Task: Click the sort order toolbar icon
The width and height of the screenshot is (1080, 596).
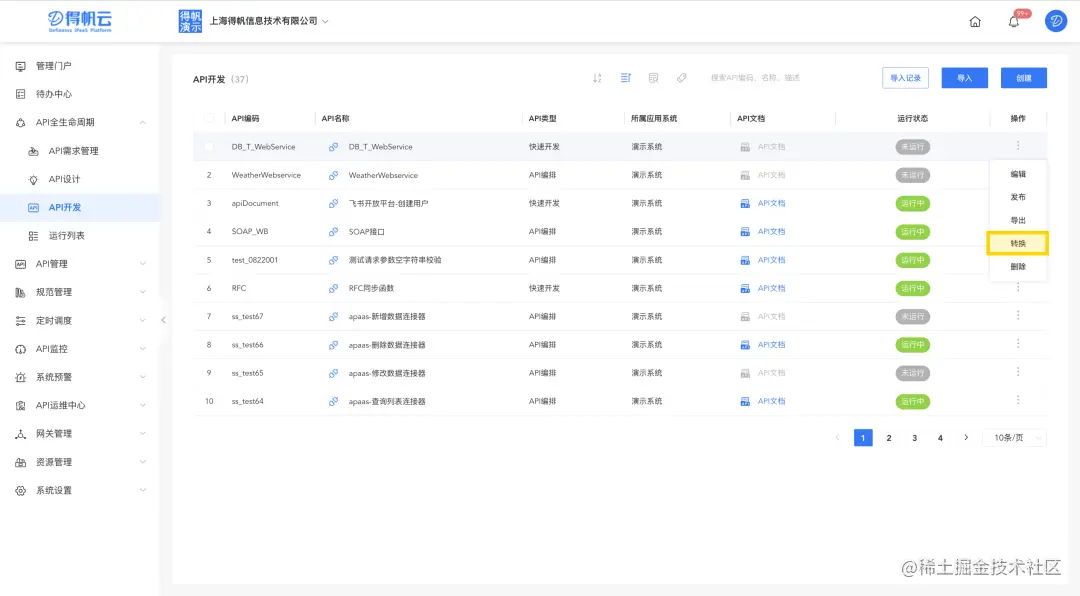Action: tap(597, 78)
